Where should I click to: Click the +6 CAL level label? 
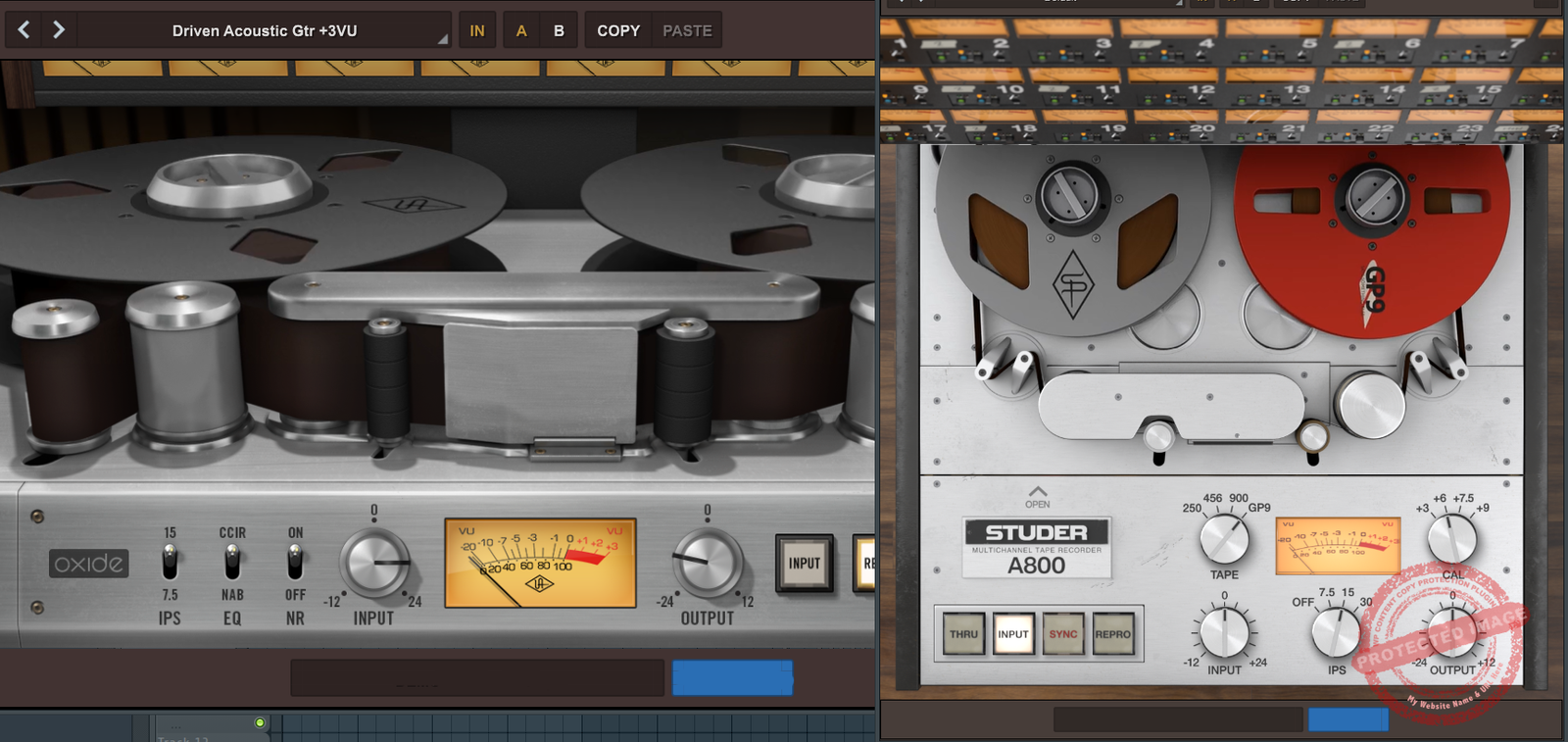(x=1440, y=498)
